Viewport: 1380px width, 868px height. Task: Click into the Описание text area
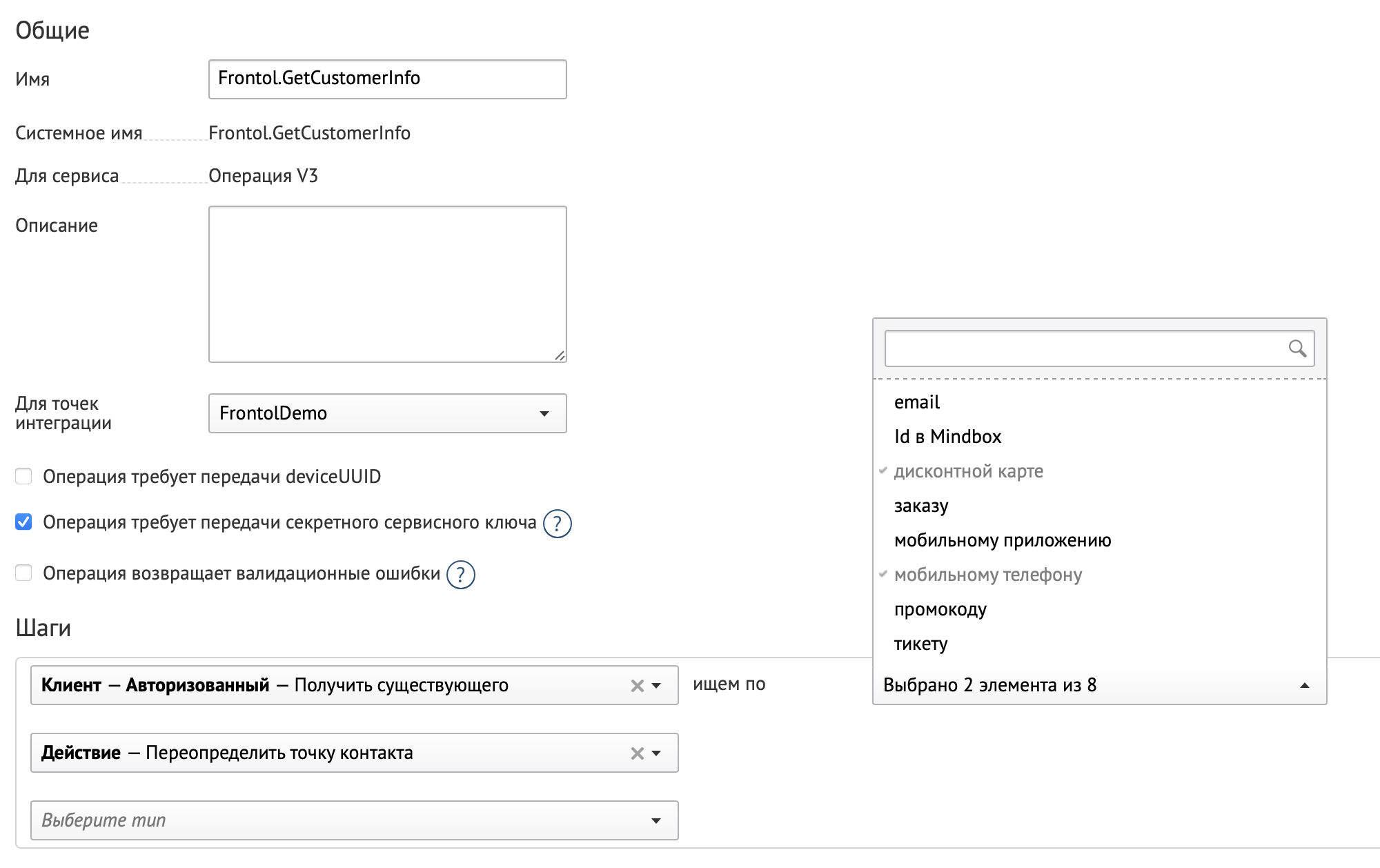388,284
